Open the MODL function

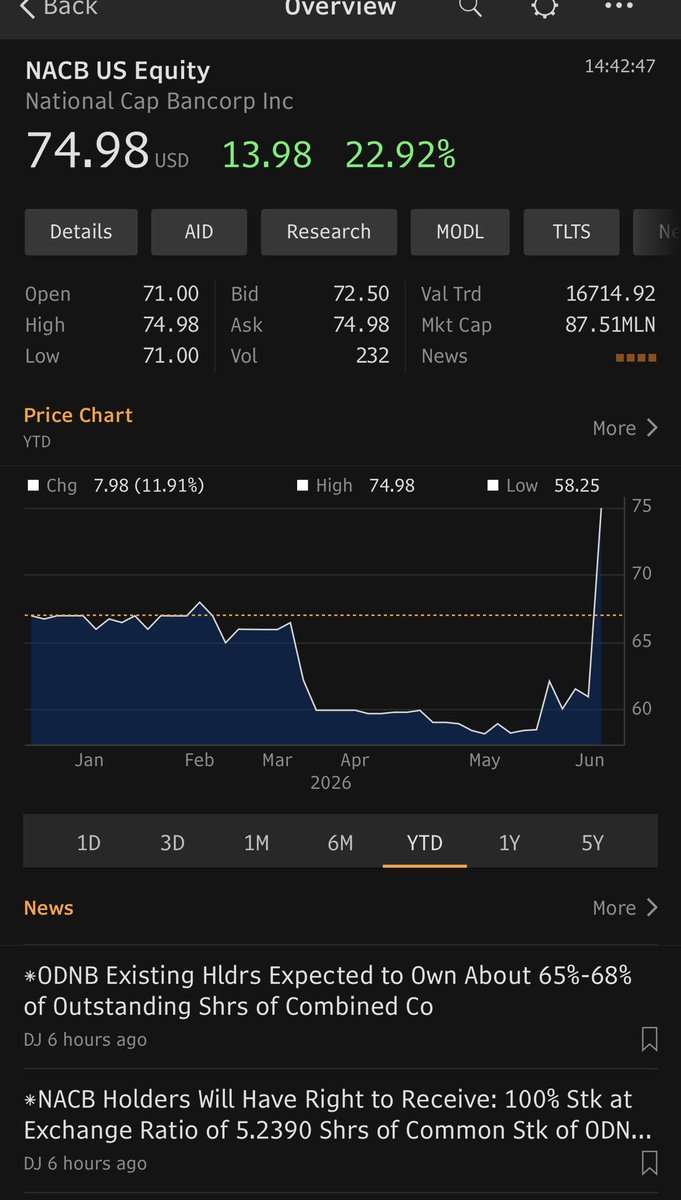point(460,231)
